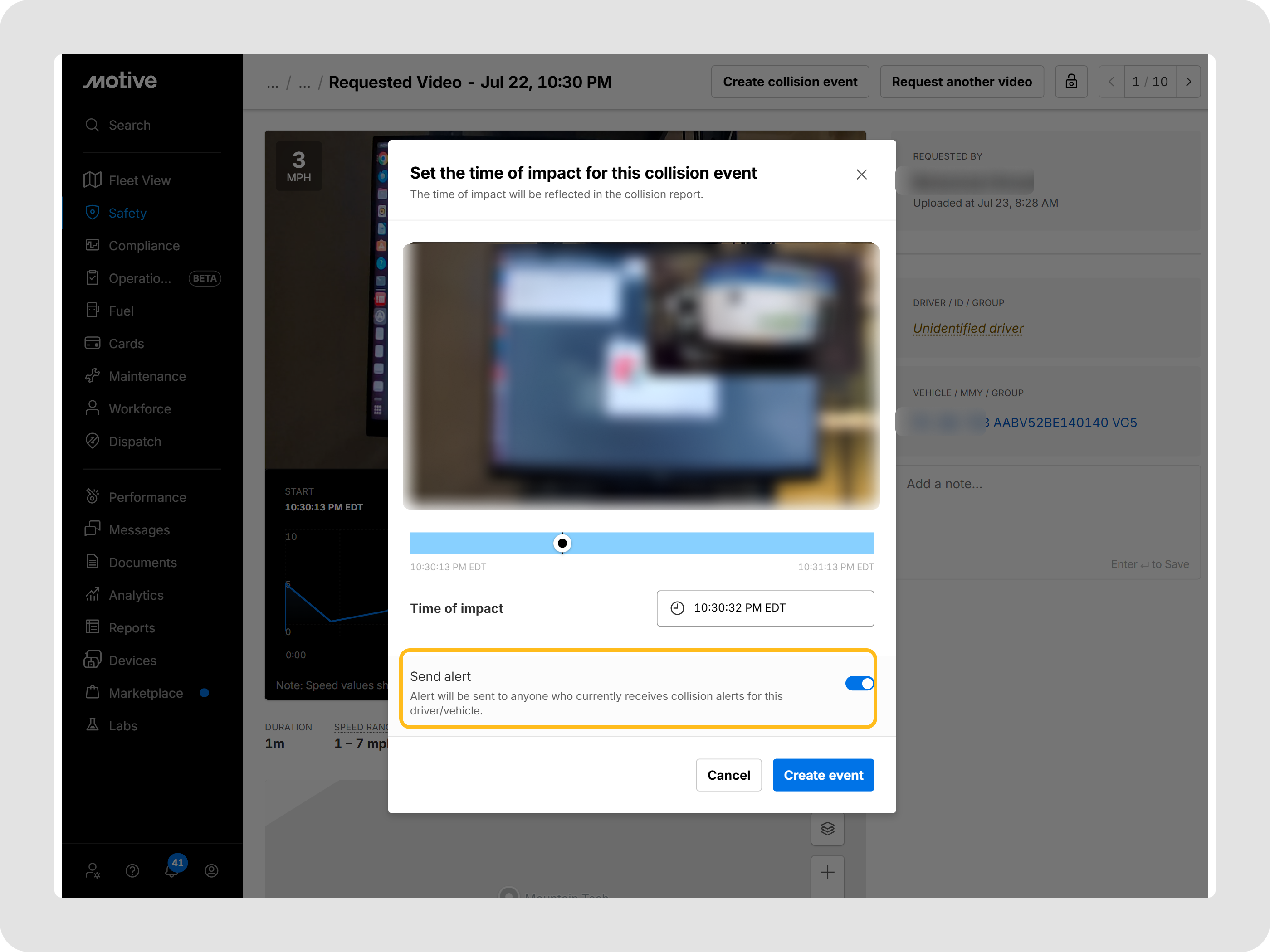Click the second breadcrumb ellipsis

coord(305,83)
